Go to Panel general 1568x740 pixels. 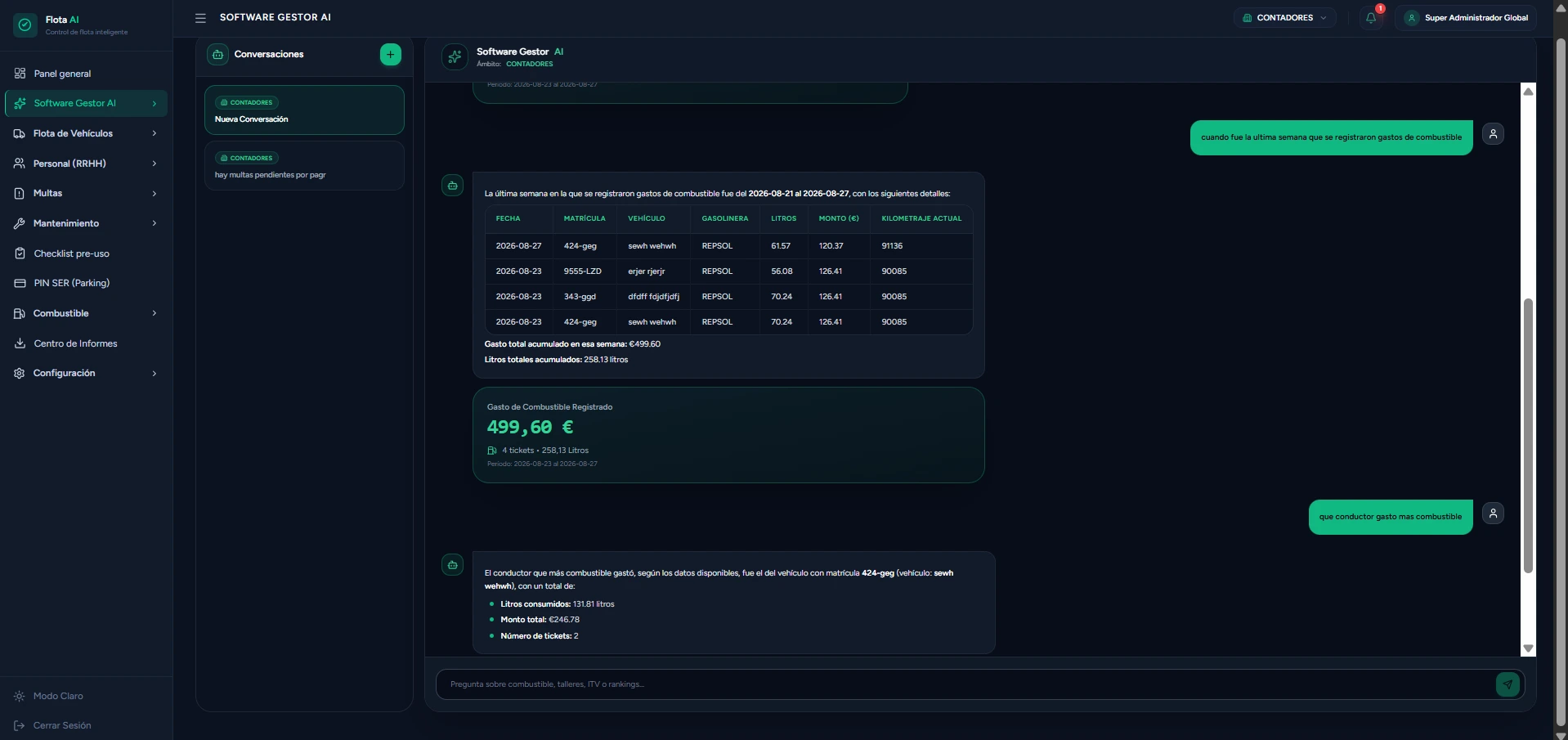86,74
